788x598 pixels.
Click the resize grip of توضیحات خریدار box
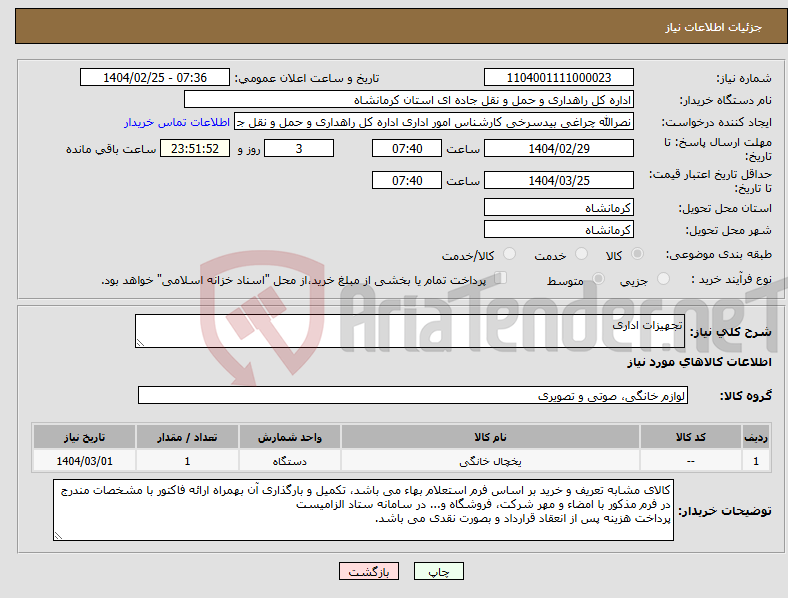coord(58,536)
